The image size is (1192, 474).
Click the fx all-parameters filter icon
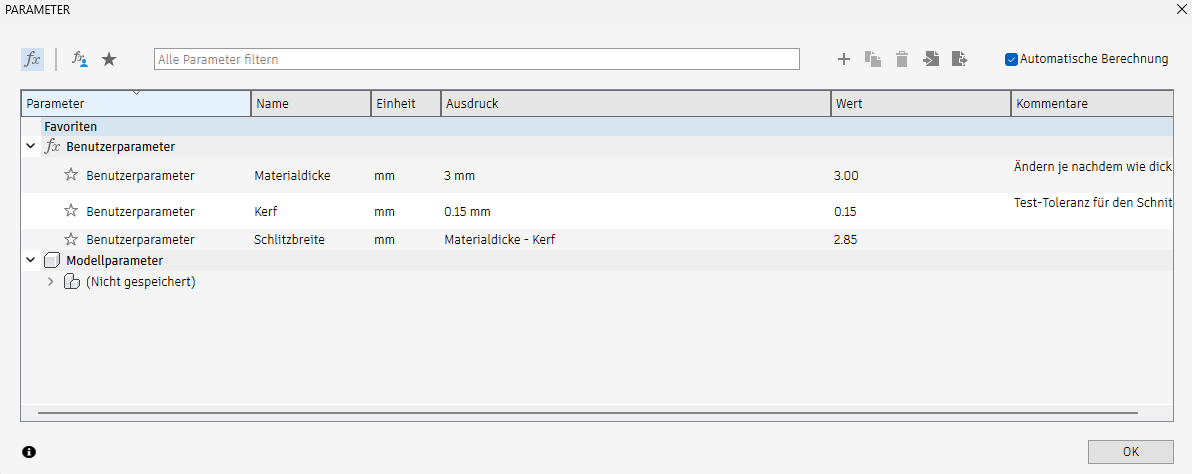tap(32, 59)
